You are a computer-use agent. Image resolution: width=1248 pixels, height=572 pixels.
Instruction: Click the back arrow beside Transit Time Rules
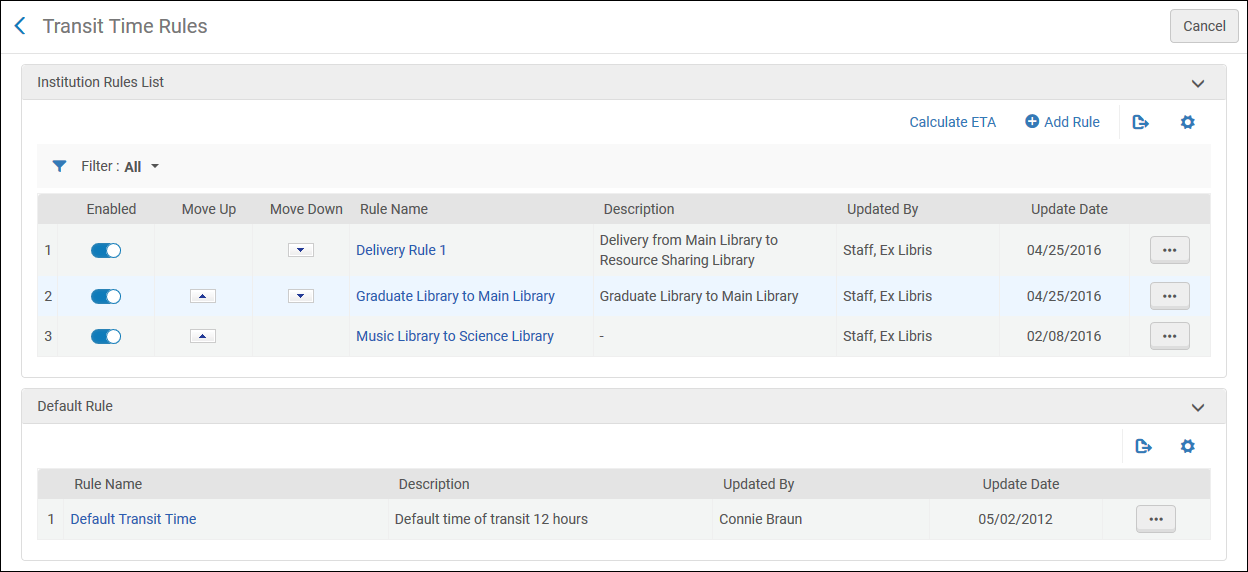coord(20,27)
